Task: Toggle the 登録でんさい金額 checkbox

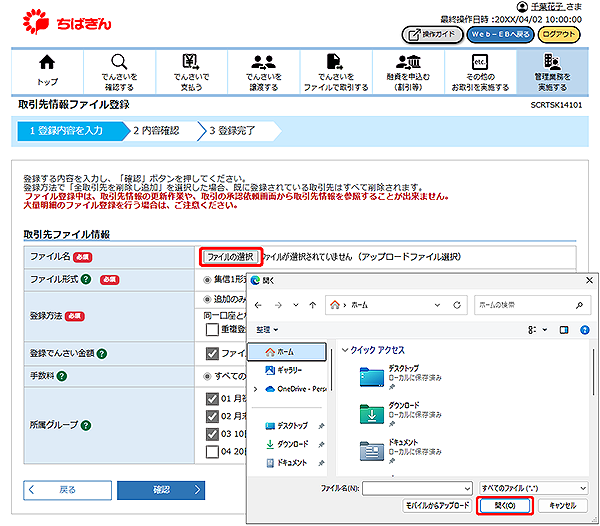Action: pyautogui.click(x=212, y=353)
